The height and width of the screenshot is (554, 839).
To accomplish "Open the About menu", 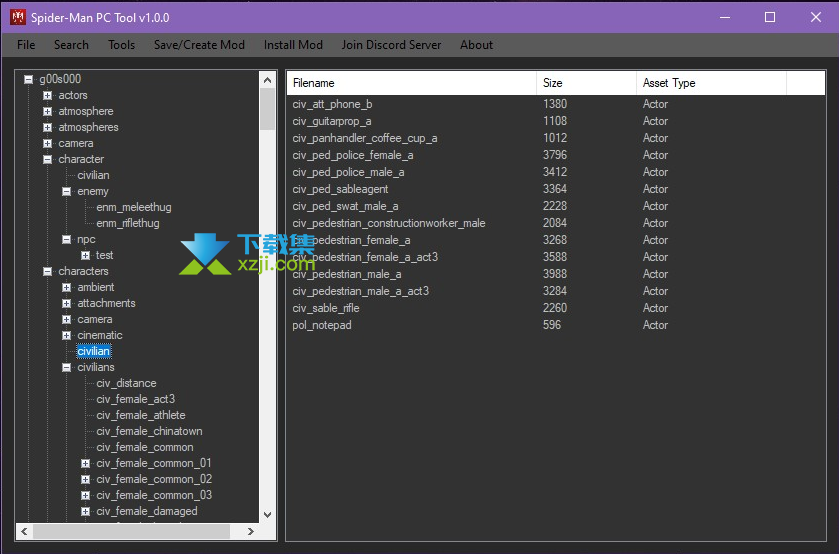I will [x=476, y=45].
